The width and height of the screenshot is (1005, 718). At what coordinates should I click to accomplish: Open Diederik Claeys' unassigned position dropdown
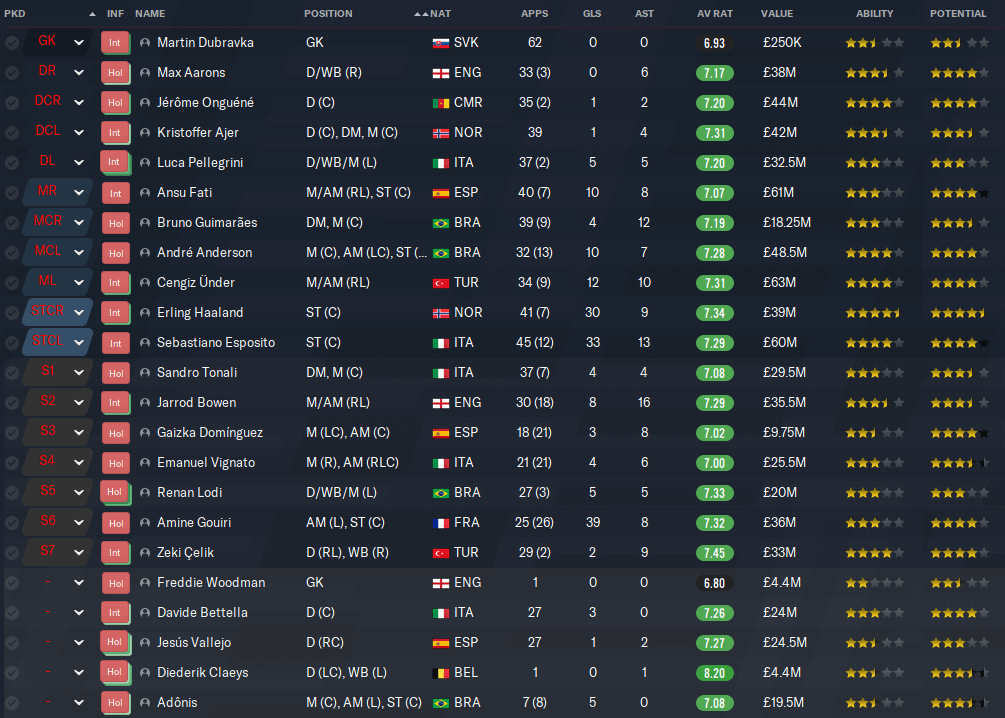click(79, 672)
